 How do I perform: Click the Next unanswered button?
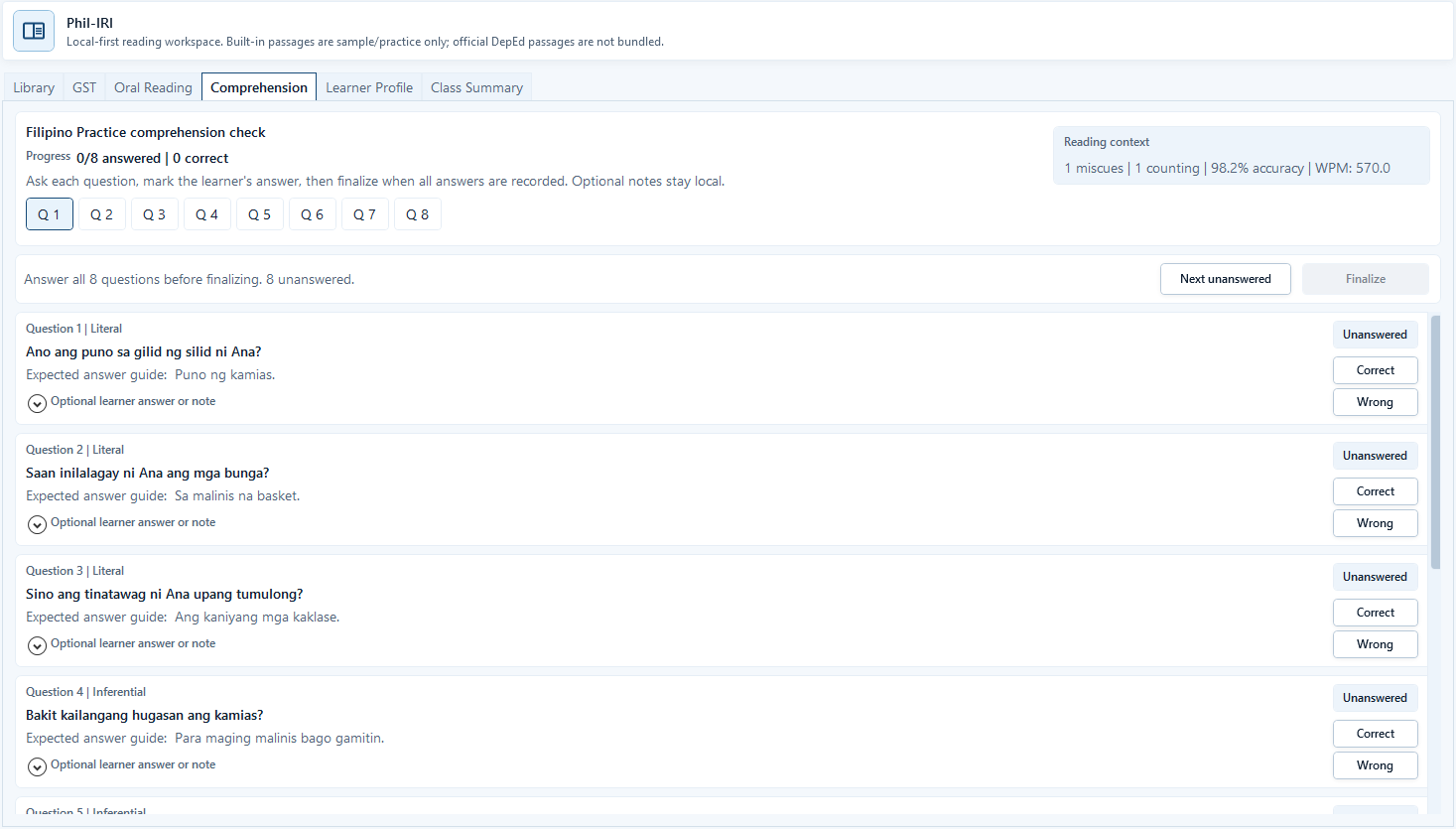pos(1226,279)
